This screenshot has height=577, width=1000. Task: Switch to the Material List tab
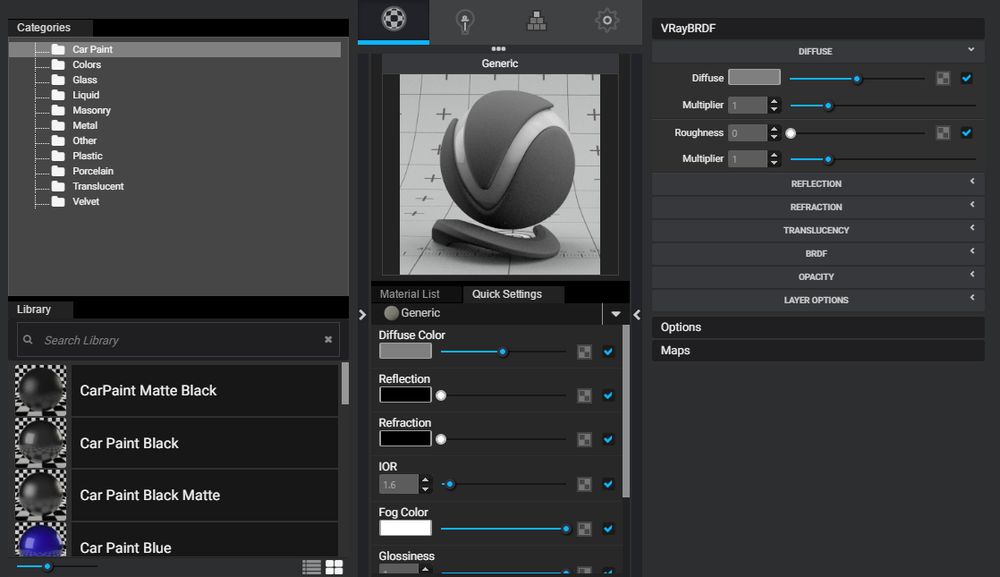[410, 294]
